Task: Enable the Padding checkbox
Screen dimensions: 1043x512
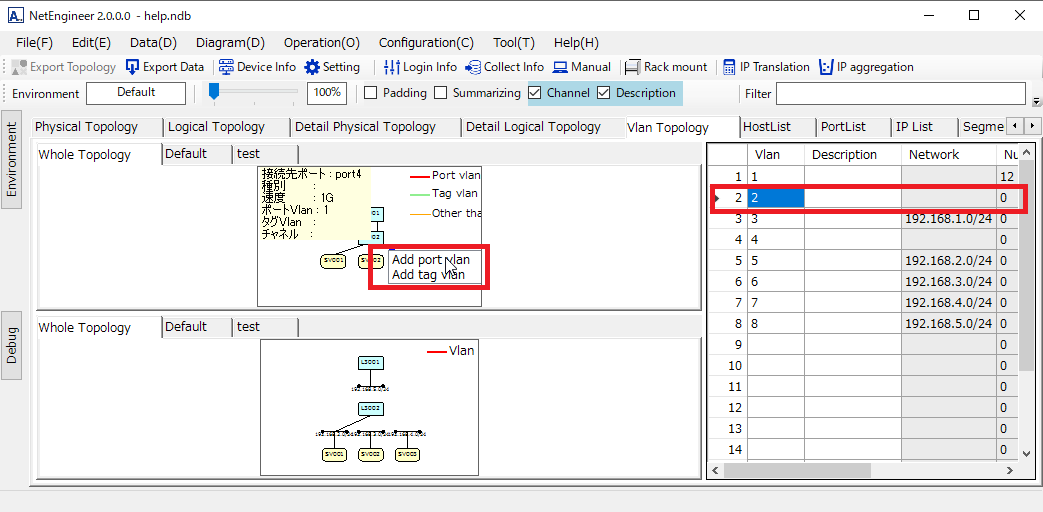Action: 370,93
